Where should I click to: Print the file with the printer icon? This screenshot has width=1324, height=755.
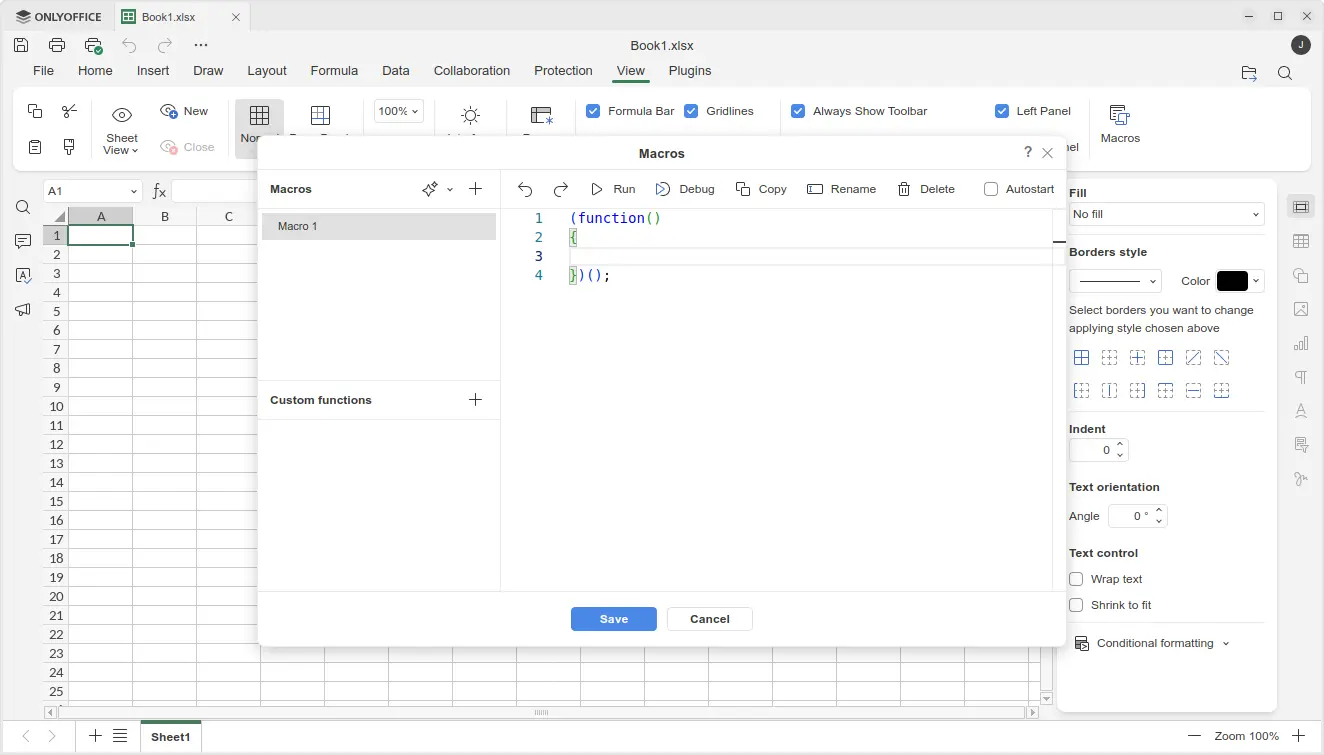click(x=57, y=45)
